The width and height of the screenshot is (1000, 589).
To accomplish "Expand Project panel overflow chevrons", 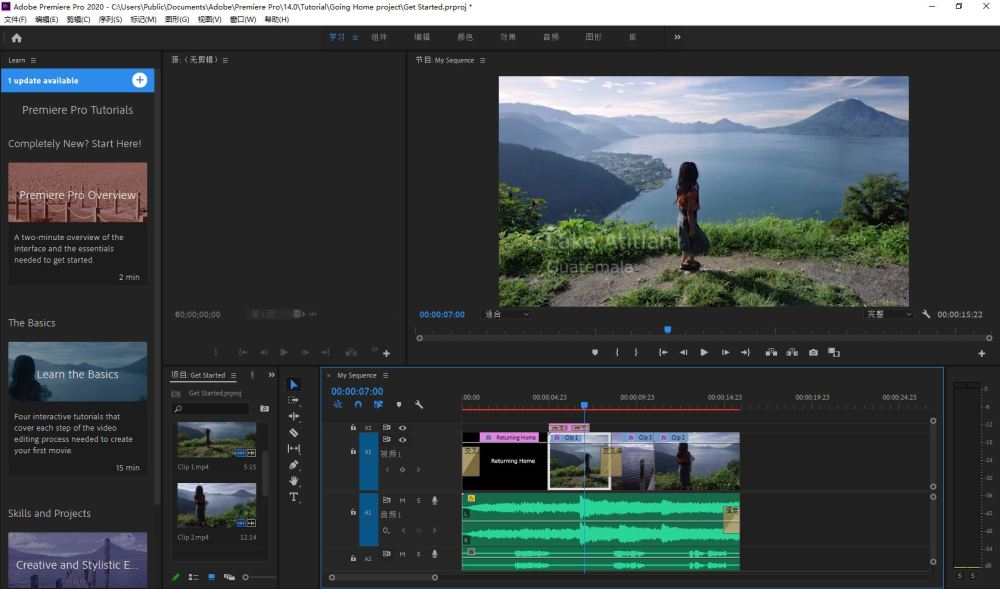I will 272,375.
